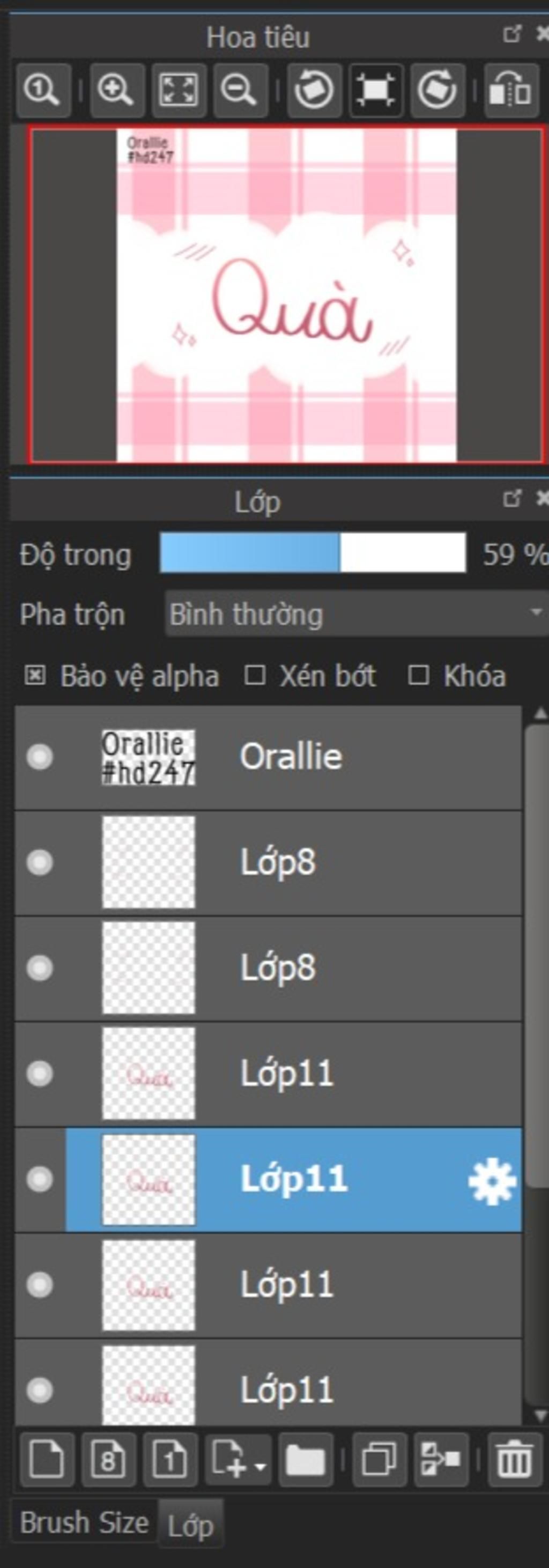The image size is (549, 1568).
Task: Open settings gear of selected Lớp11 layer
Action: coord(492,1181)
